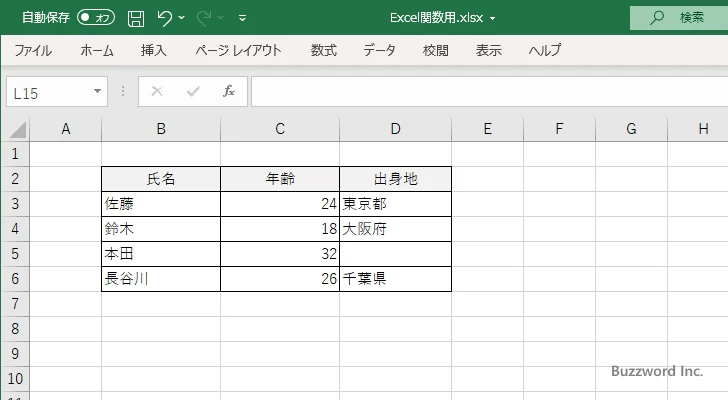Click the search magnifier icon
This screenshot has width=728, height=400.
656,18
